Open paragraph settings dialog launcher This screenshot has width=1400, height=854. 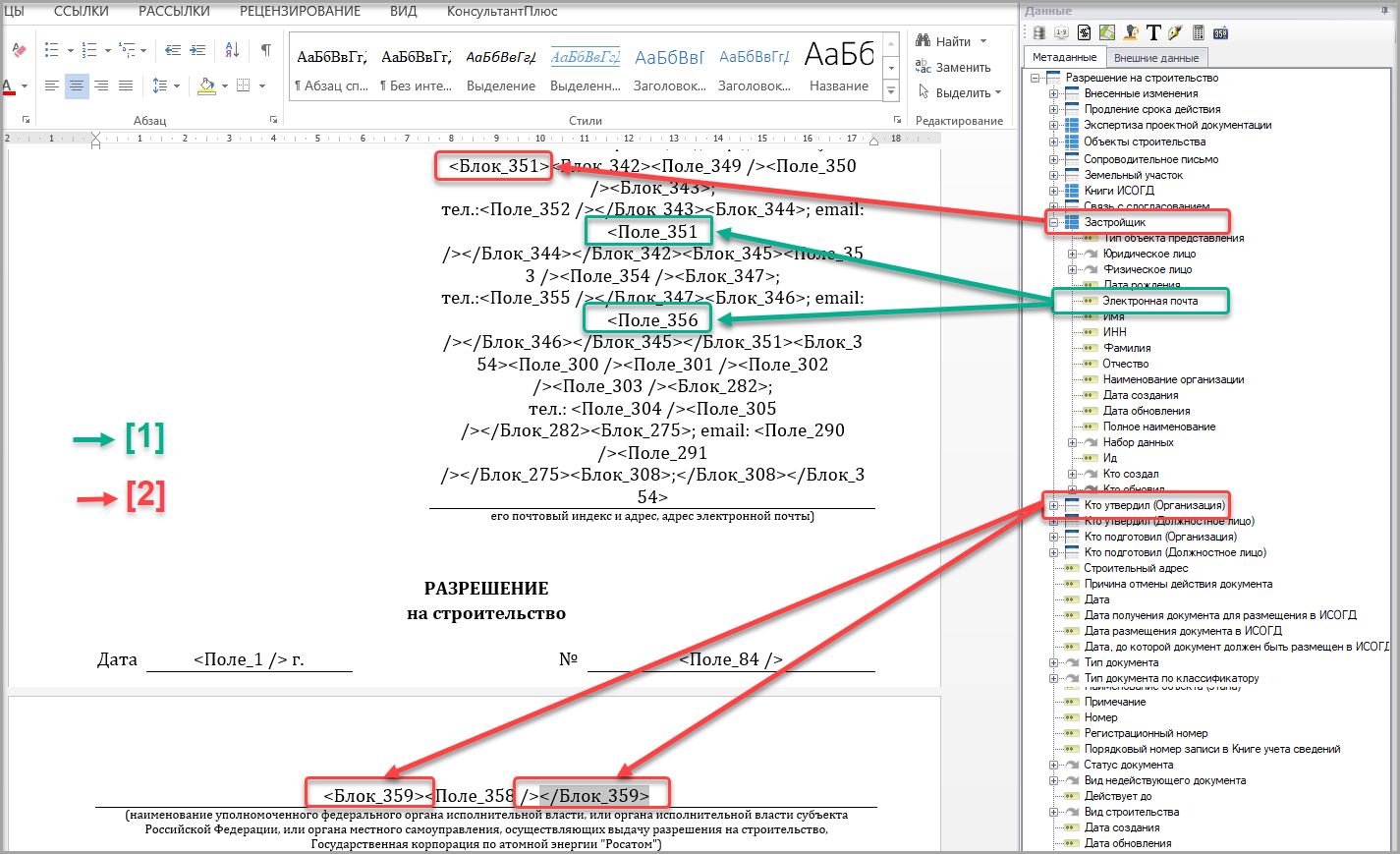(273, 120)
